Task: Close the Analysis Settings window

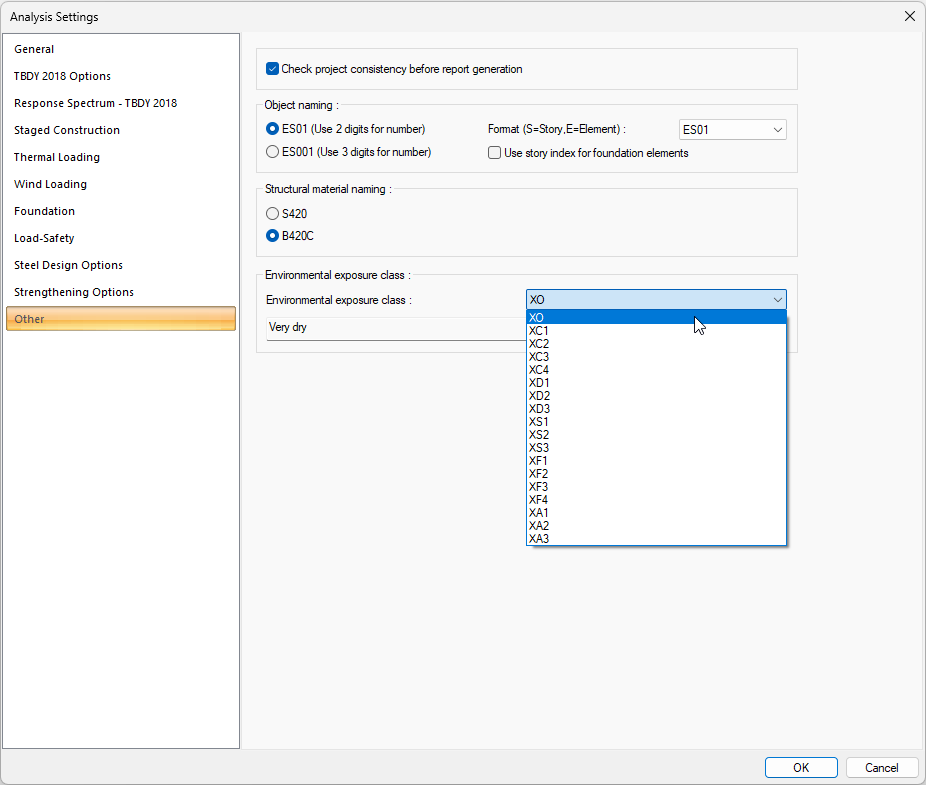Action: tap(909, 16)
